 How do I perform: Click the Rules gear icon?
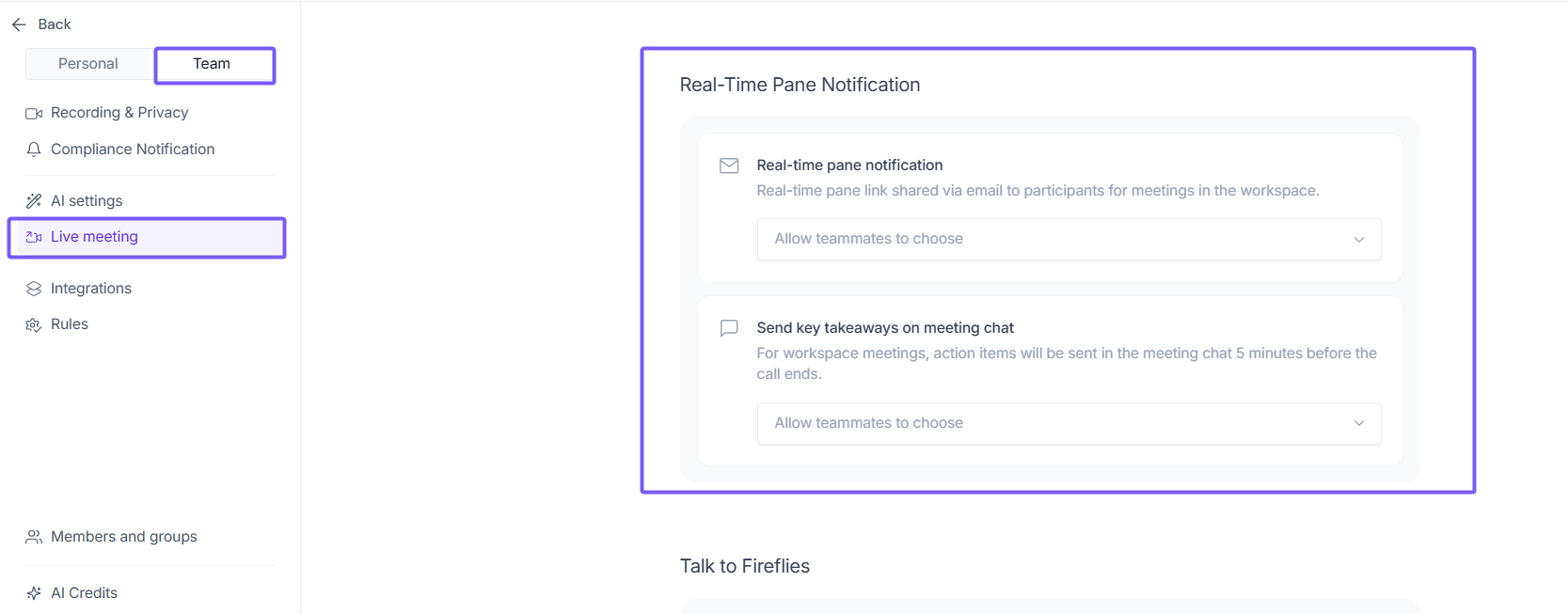pyautogui.click(x=34, y=324)
